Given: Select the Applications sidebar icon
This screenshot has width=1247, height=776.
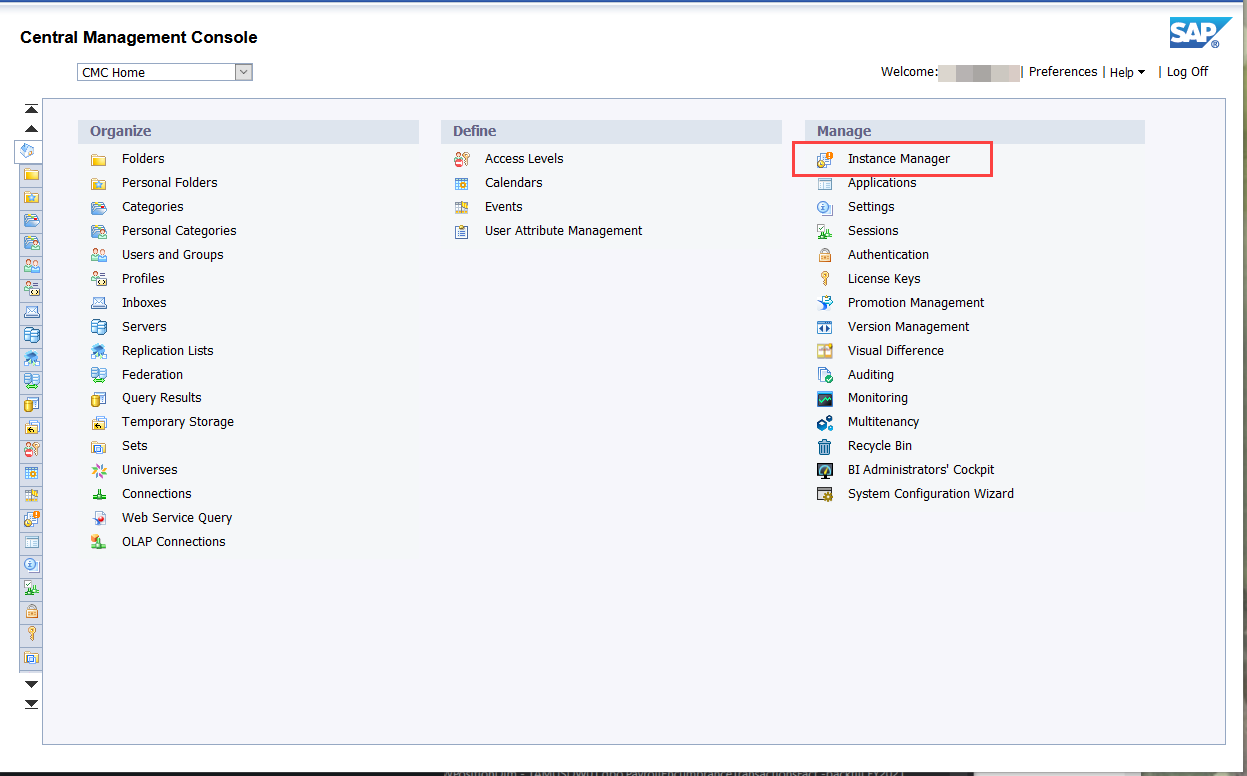Looking at the screenshot, I should (x=32, y=542).
